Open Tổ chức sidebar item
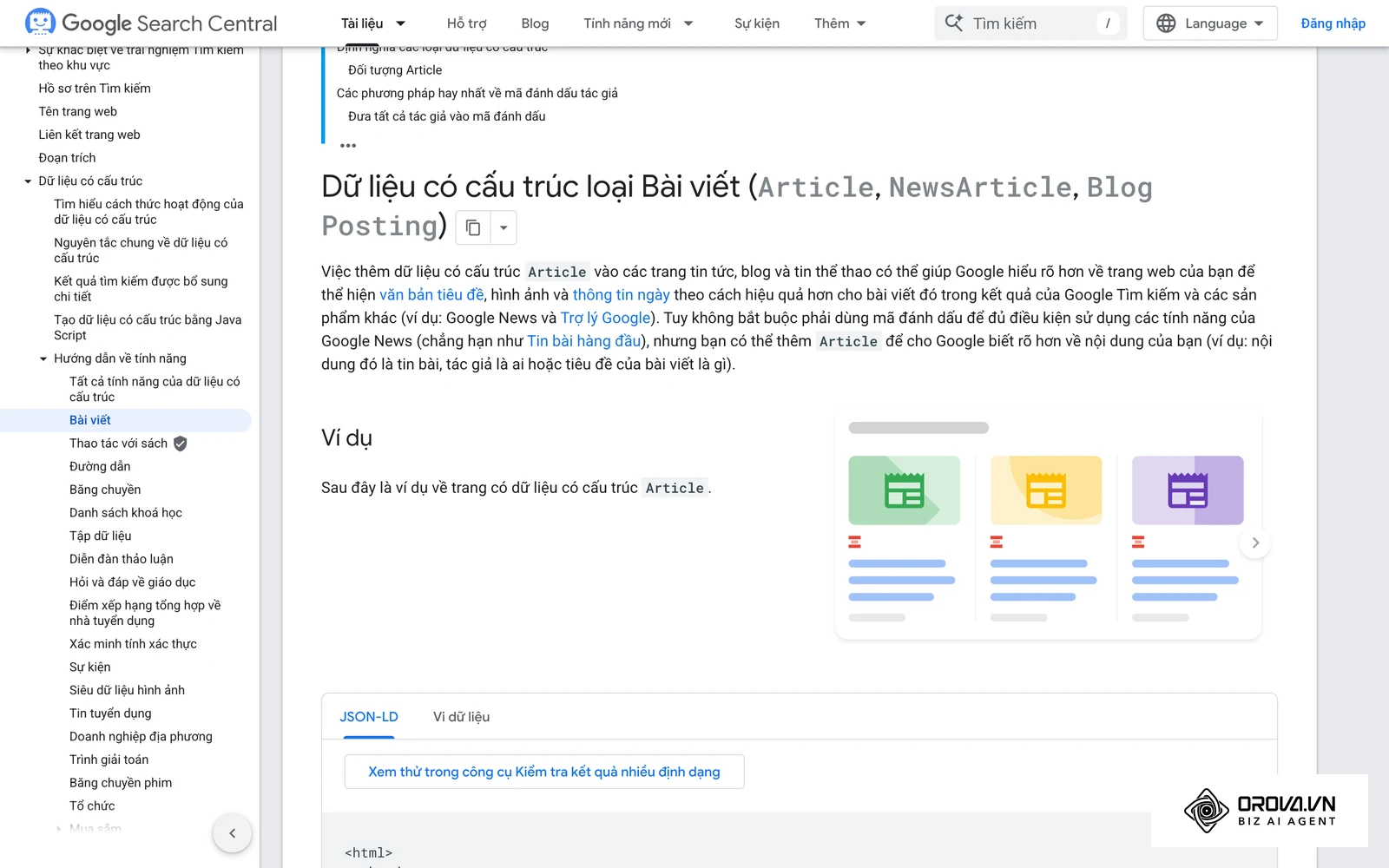Screen dimensions: 1389x868 tap(92, 806)
